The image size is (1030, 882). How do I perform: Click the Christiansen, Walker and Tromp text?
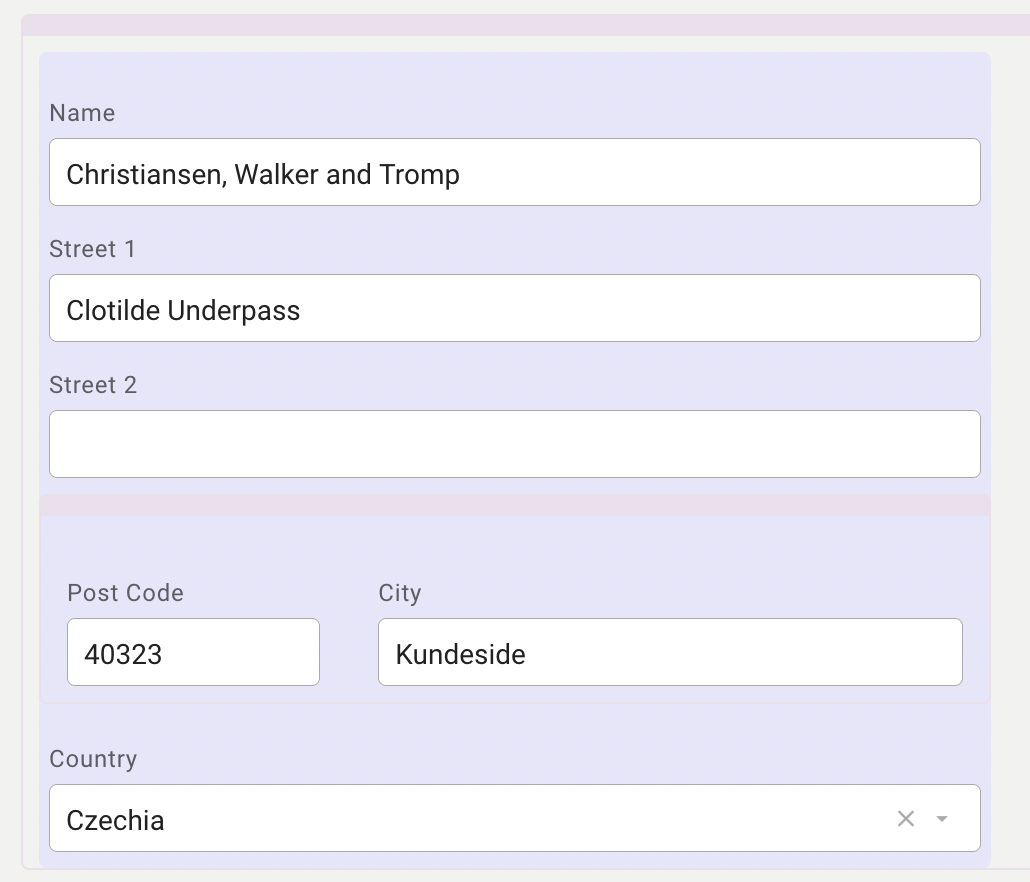263,174
